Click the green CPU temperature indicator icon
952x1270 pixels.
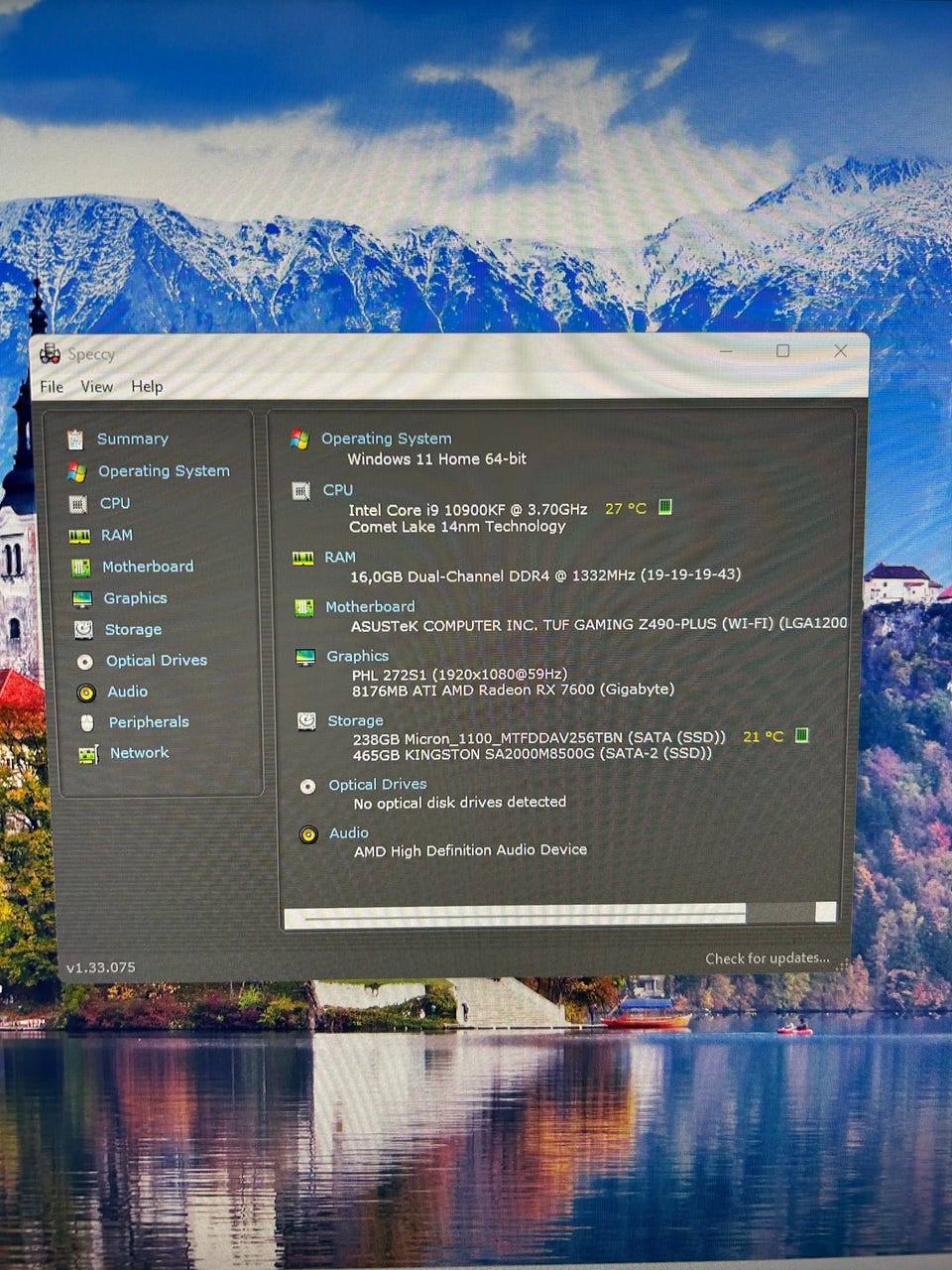tap(665, 507)
